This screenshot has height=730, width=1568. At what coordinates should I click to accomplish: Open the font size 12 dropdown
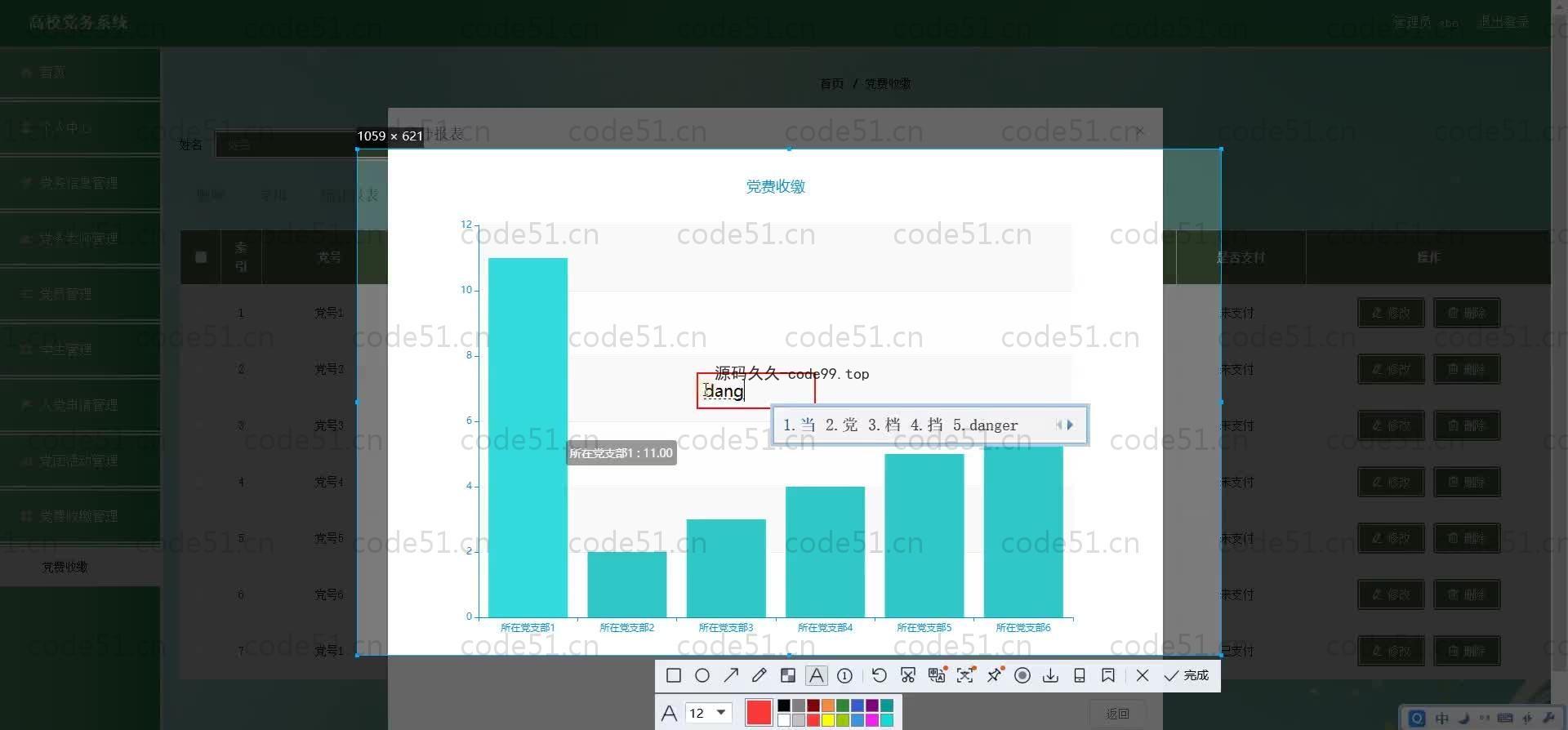pyautogui.click(x=707, y=713)
